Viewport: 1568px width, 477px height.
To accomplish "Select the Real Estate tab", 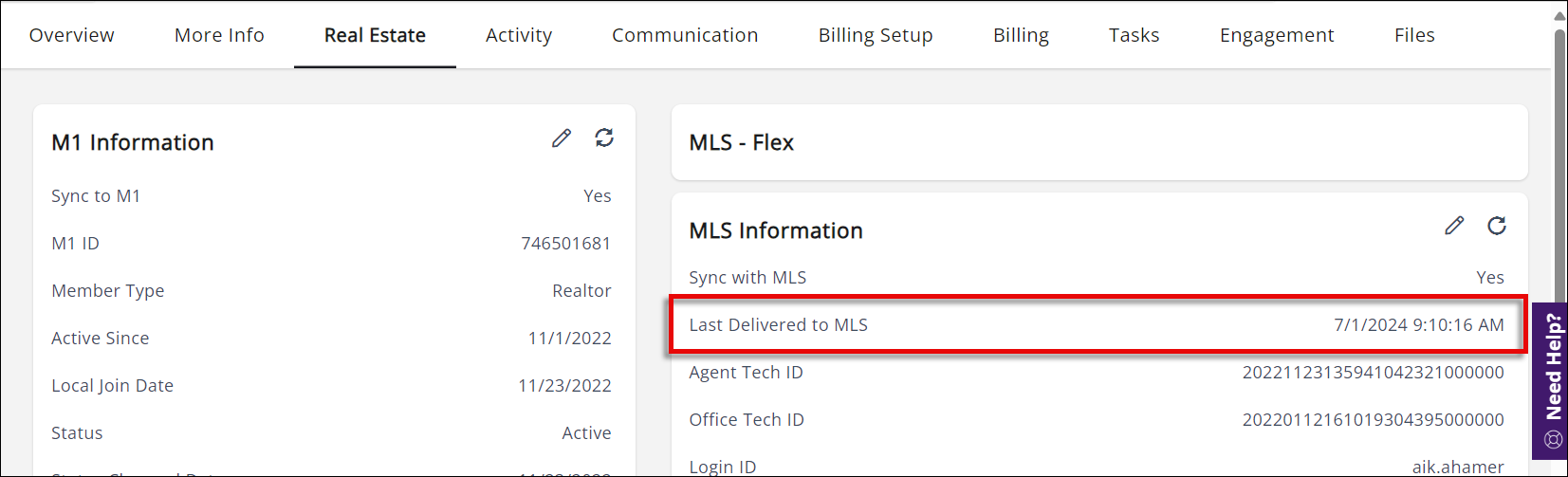I will pos(375,35).
